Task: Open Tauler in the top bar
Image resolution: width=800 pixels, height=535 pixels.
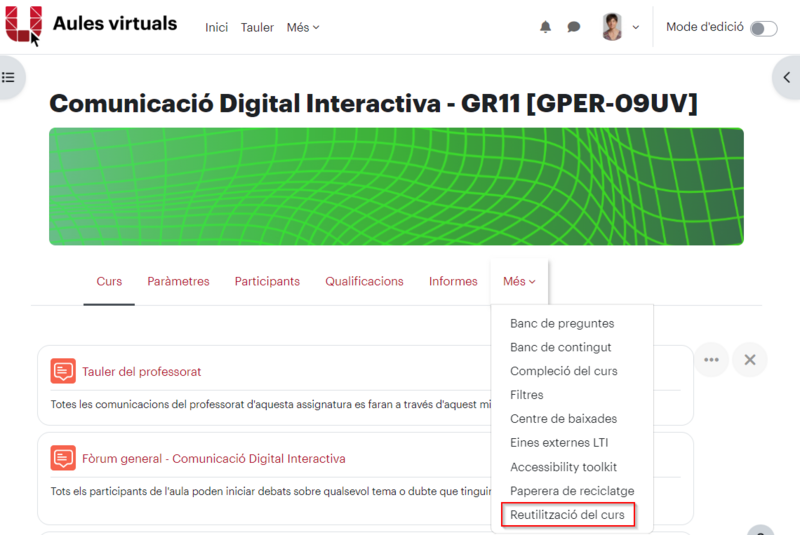Action: click(257, 28)
